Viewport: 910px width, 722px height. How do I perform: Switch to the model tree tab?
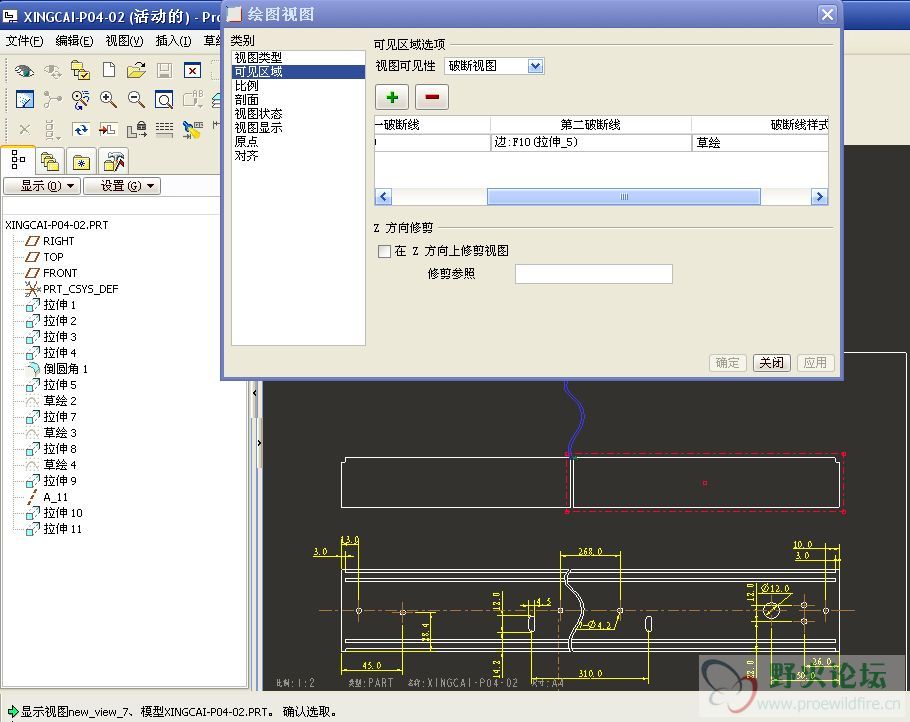click(x=18, y=160)
